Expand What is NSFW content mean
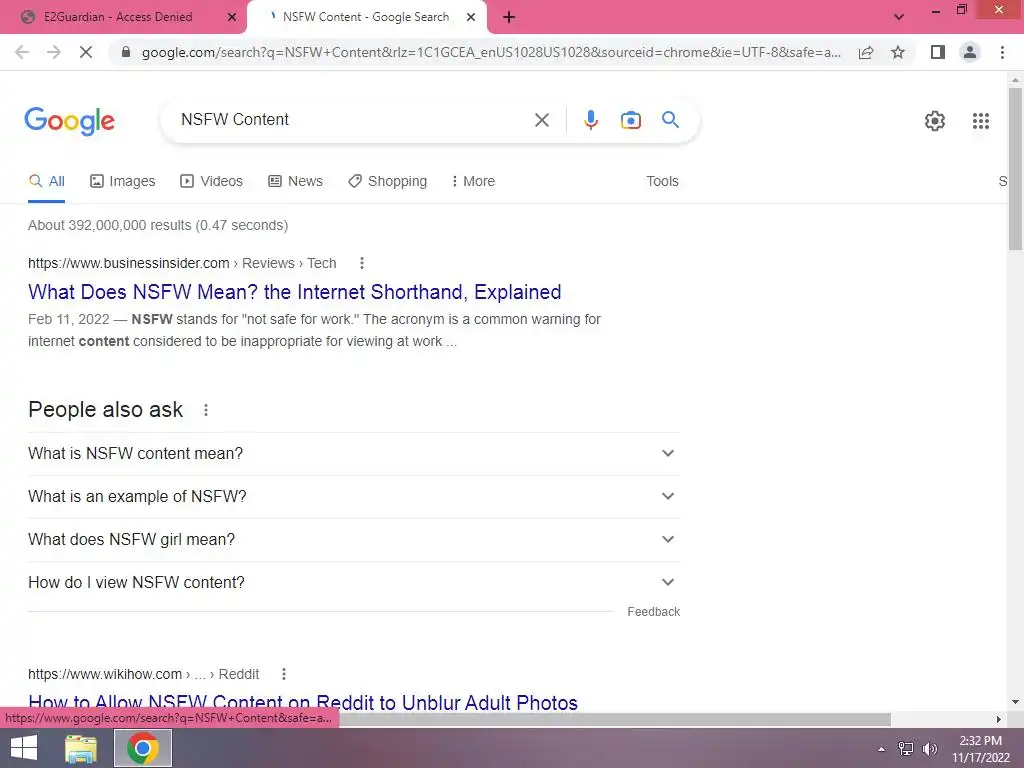This screenshot has height=768, width=1024. point(353,453)
